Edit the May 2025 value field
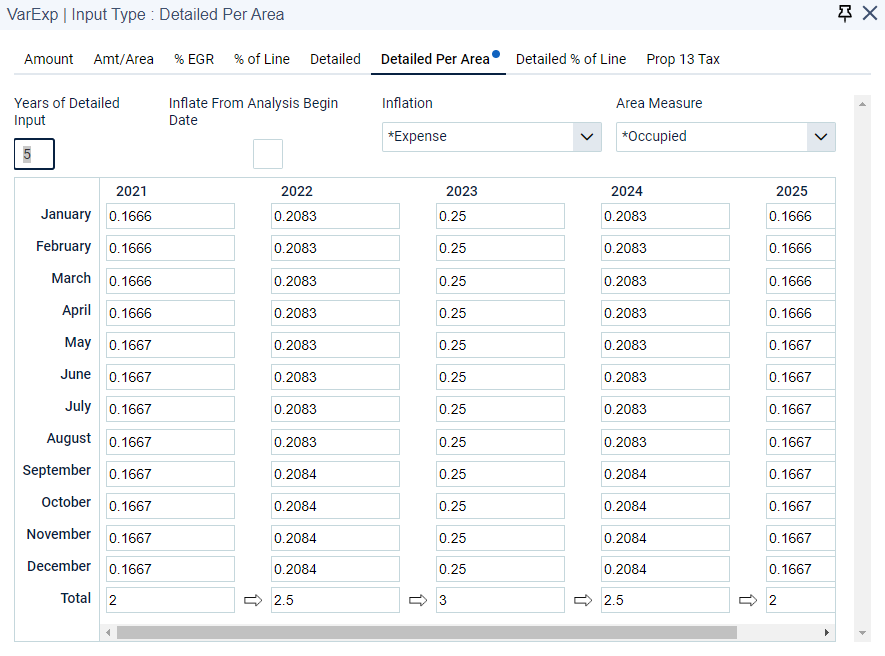885x656 pixels. click(x=800, y=345)
